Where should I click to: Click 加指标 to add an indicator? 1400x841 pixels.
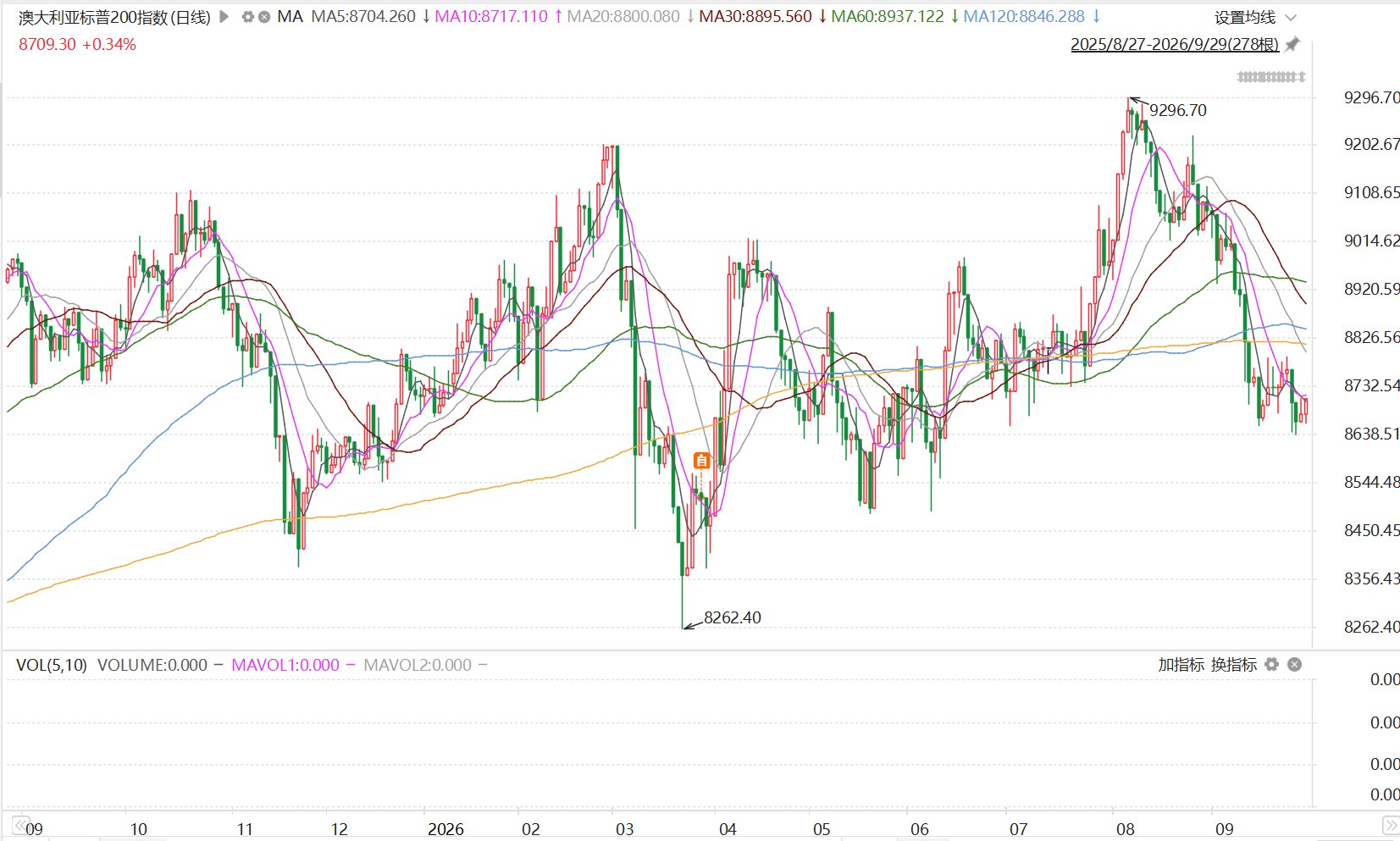click(1181, 665)
